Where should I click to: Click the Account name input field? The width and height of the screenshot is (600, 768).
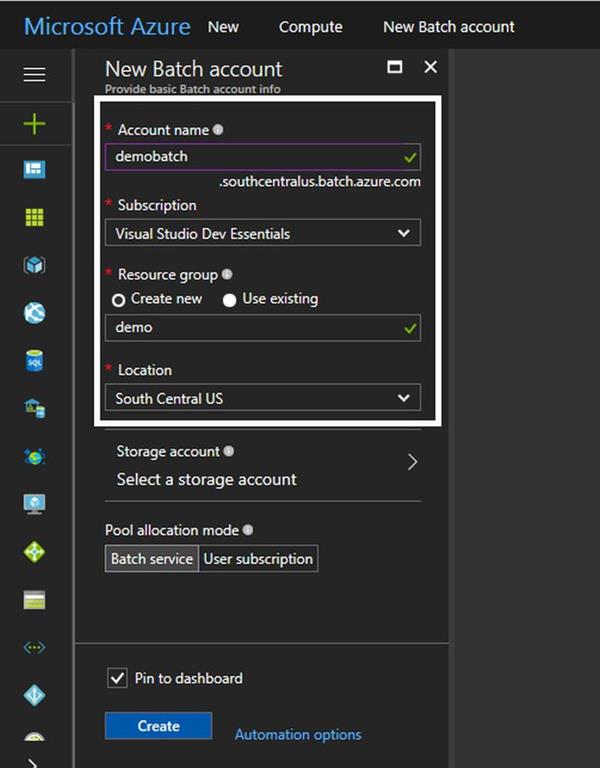(x=255, y=157)
